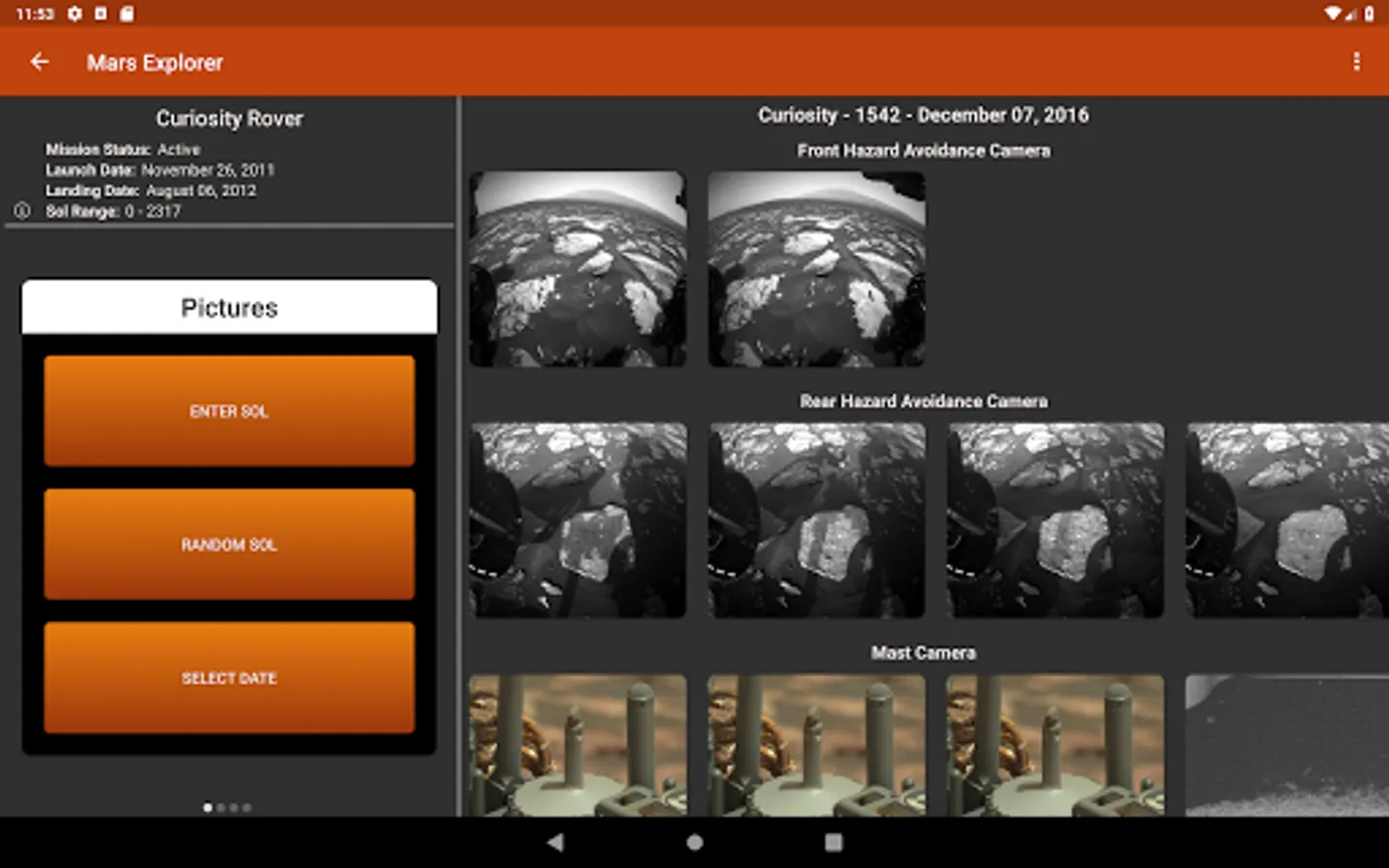Select the Curiosity Rover heading
The height and width of the screenshot is (868, 1389).
230,119
